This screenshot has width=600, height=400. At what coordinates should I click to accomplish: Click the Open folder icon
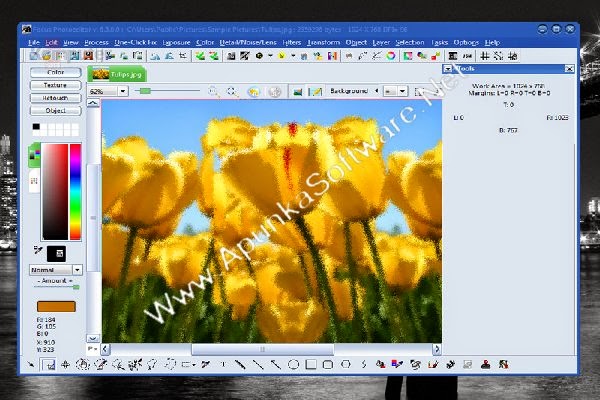click(46, 56)
